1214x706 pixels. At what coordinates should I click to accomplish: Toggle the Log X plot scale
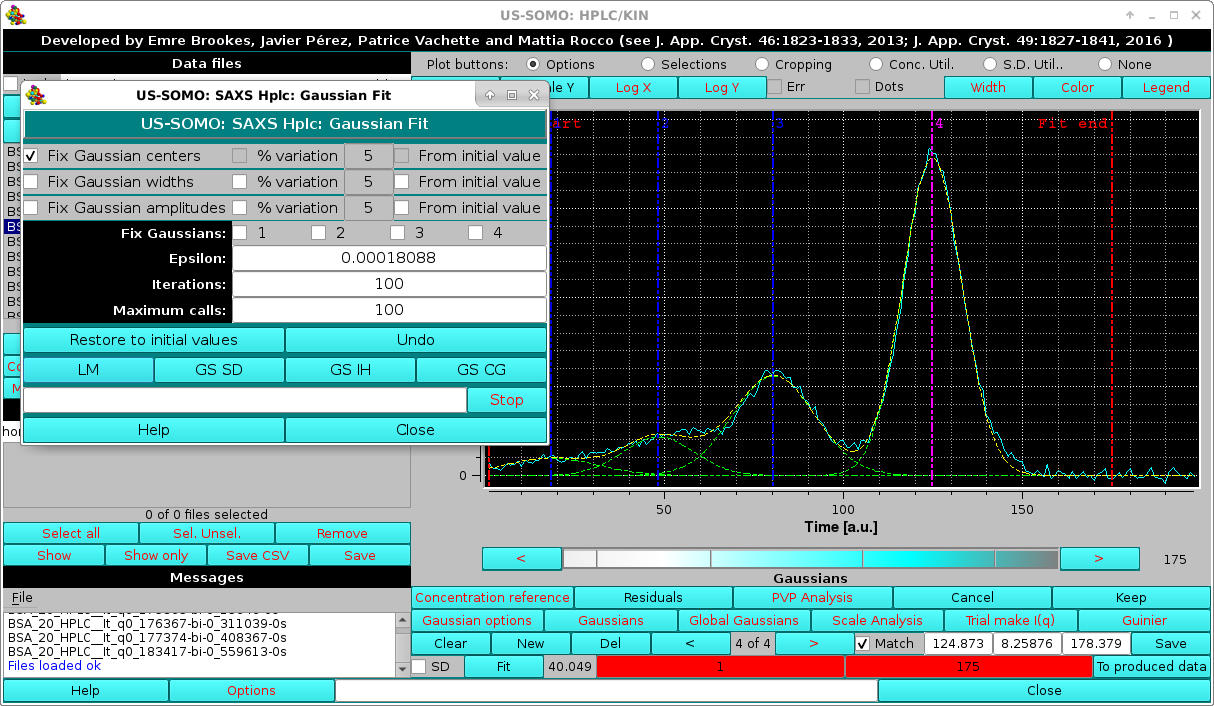[633, 87]
